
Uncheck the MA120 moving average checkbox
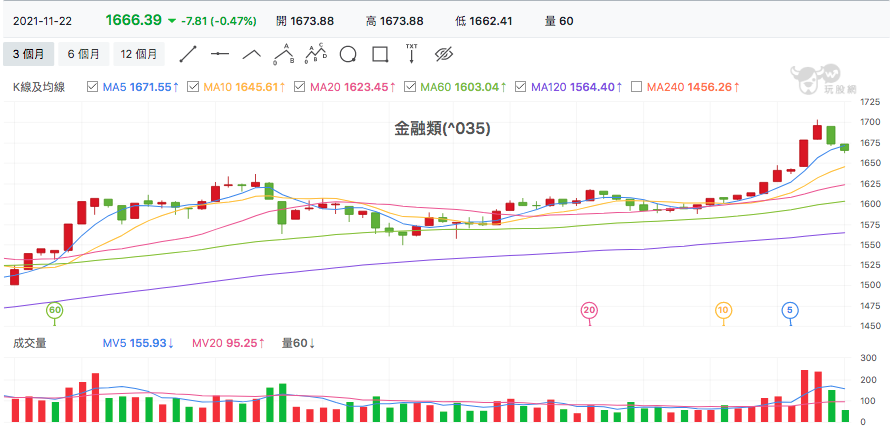point(520,87)
